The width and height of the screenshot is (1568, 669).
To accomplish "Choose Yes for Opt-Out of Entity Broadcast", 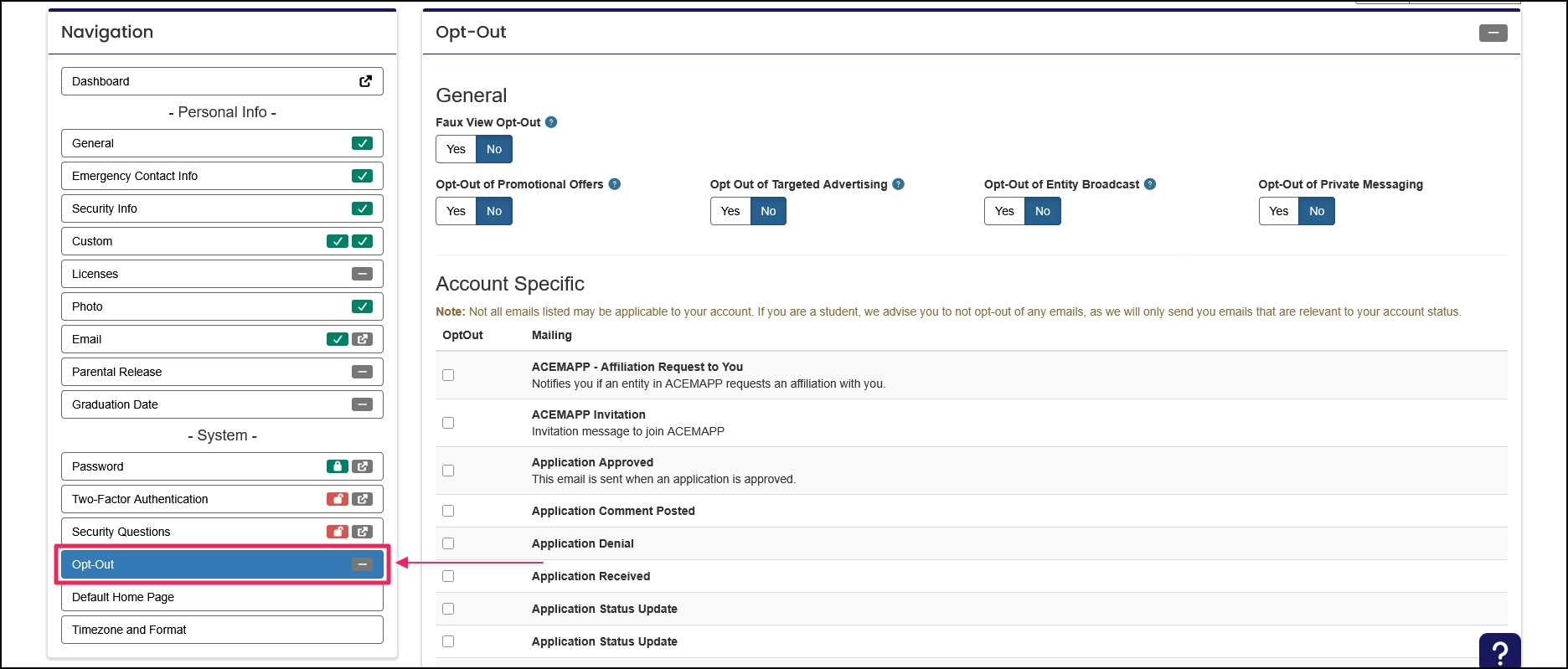I will (1004, 211).
